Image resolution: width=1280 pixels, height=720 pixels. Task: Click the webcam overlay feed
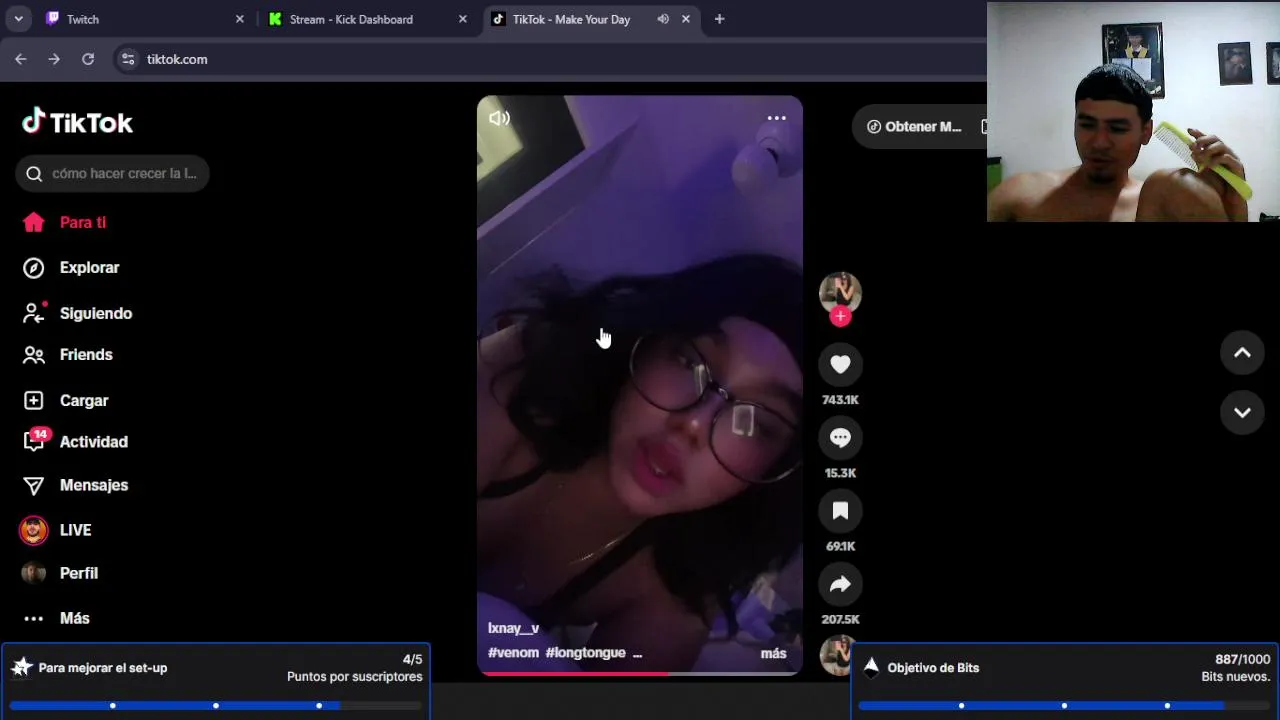pyautogui.click(x=1133, y=112)
